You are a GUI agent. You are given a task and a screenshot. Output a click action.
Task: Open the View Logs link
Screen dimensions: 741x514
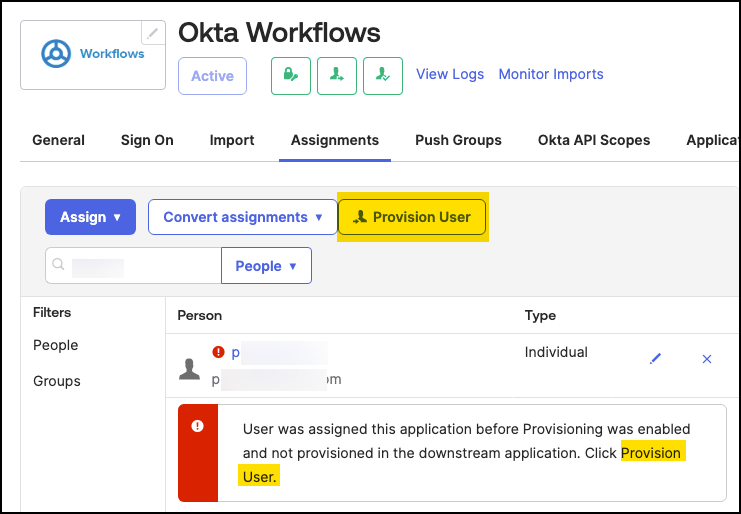[x=450, y=74]
